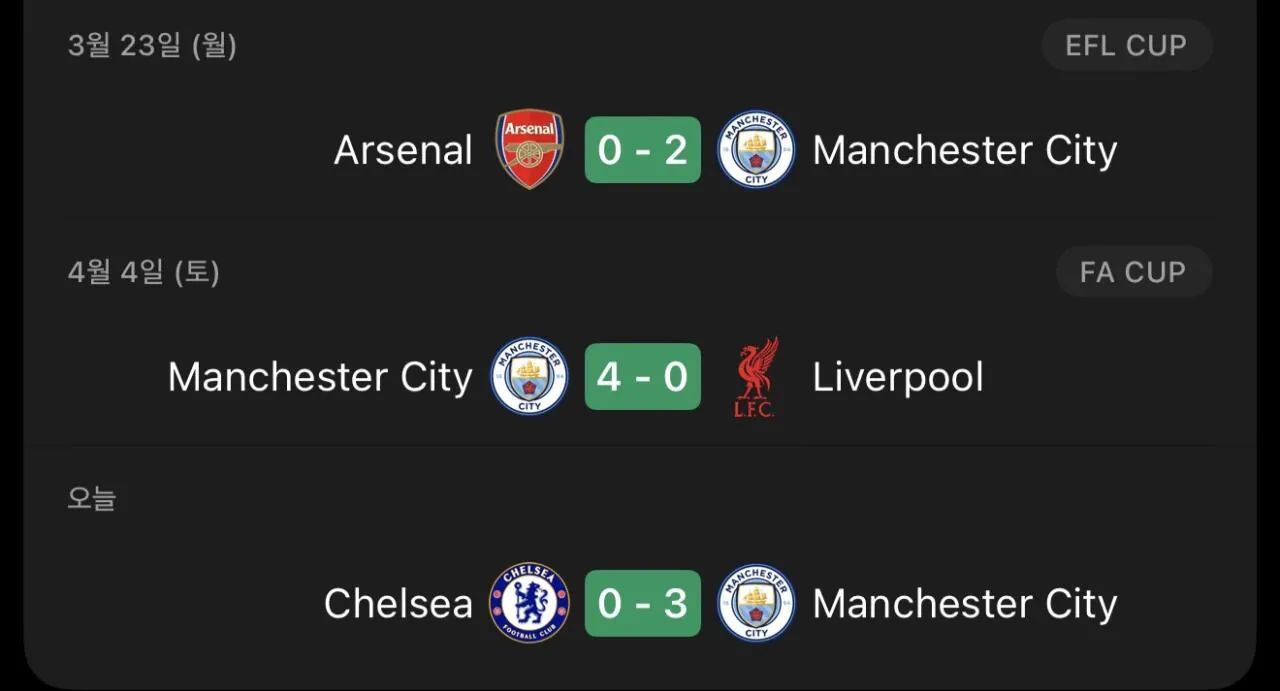The width and height of the screenshot is (1280, 691).
Task: Open the Chelsea team name
Action: (398, 604)
